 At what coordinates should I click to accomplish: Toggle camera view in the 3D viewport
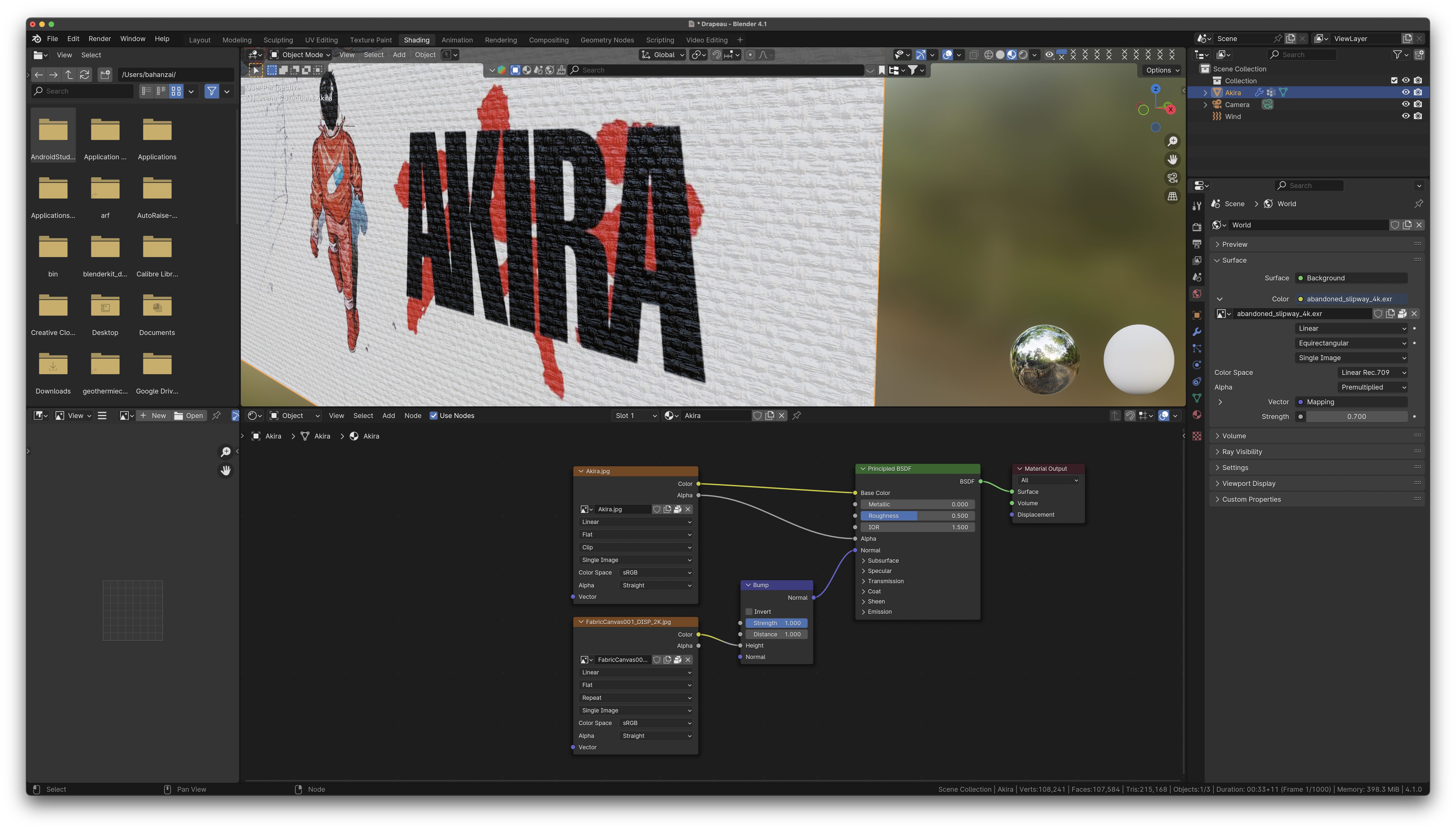pyautogui.click(x=1172, y=178)
